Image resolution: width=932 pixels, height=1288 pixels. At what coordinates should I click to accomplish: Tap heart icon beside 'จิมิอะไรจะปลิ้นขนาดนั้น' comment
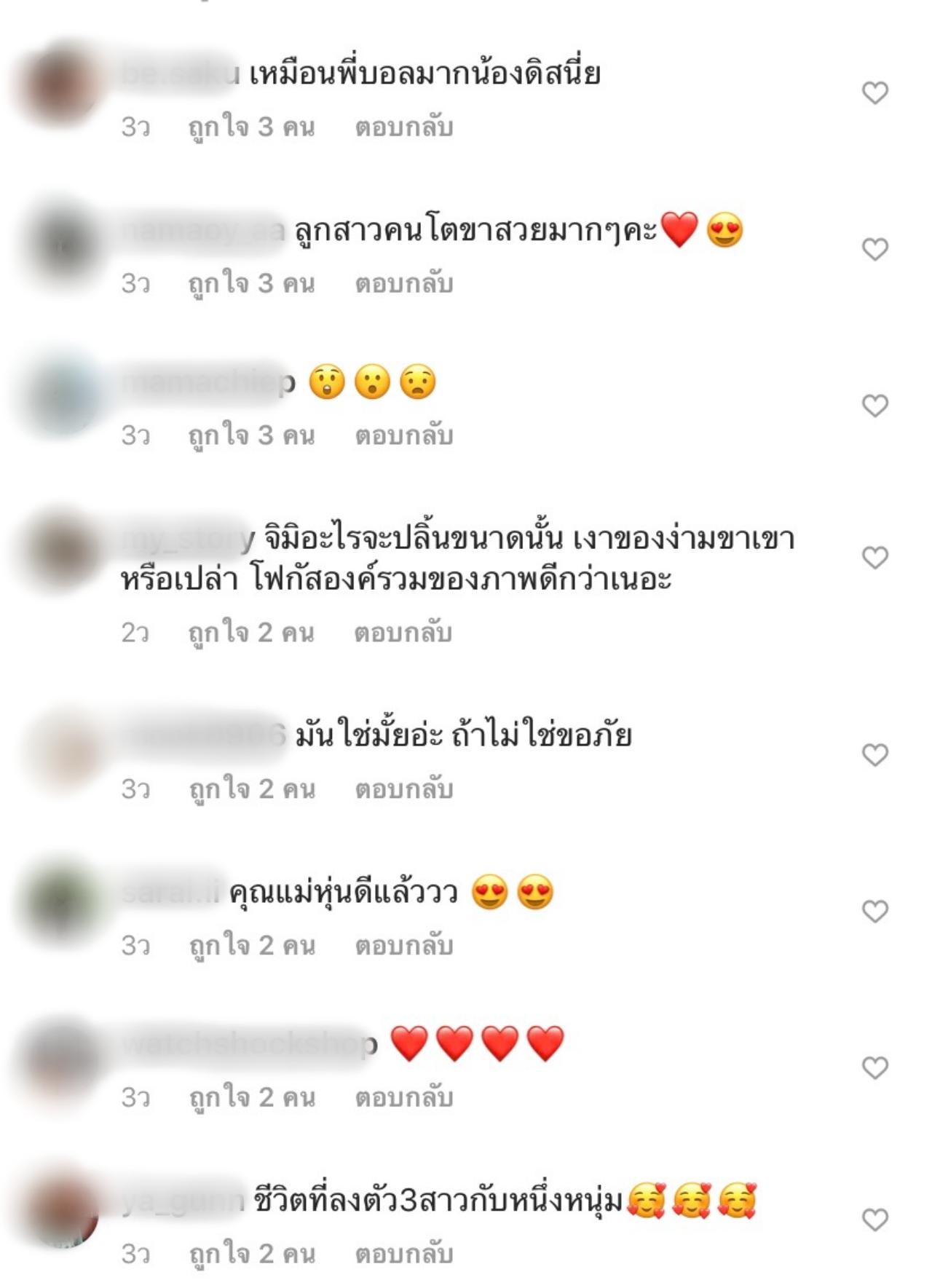pos(874,557)
